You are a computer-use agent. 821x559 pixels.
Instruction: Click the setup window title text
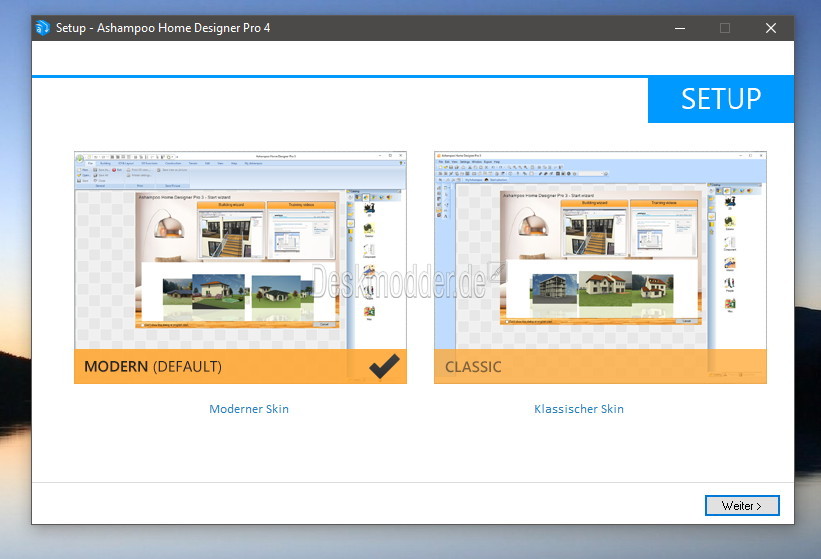tap(163, 28)
